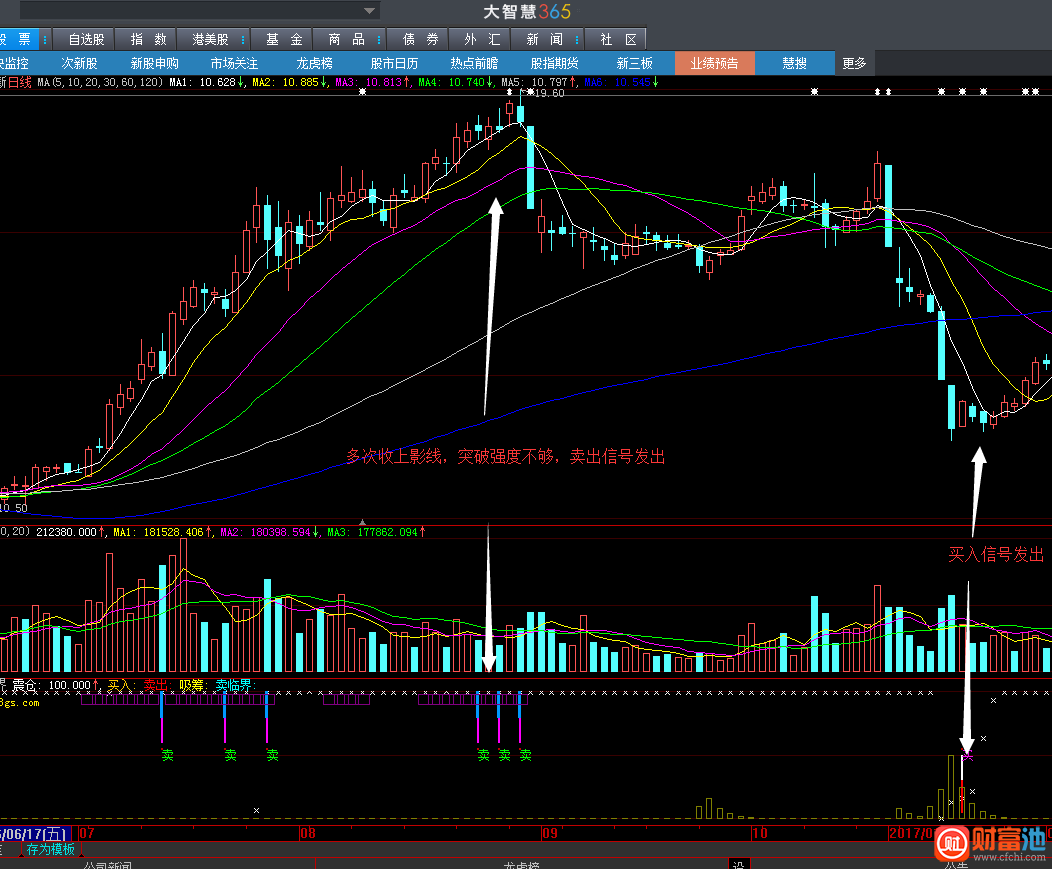Image resolution: width=1052 pixels, height=869 pixels.
Task: Click the 07 month marker on the timeline
Action: (87, 833)
